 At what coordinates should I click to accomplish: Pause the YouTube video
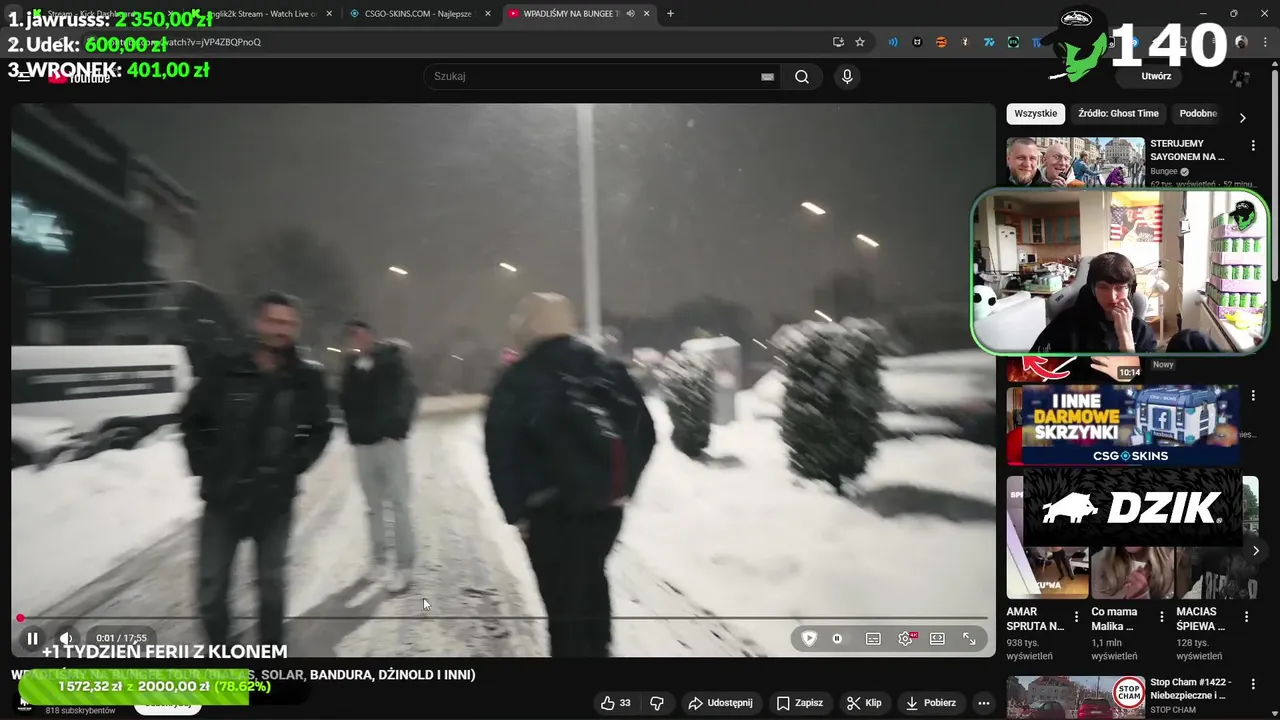[x=32, y=638]
